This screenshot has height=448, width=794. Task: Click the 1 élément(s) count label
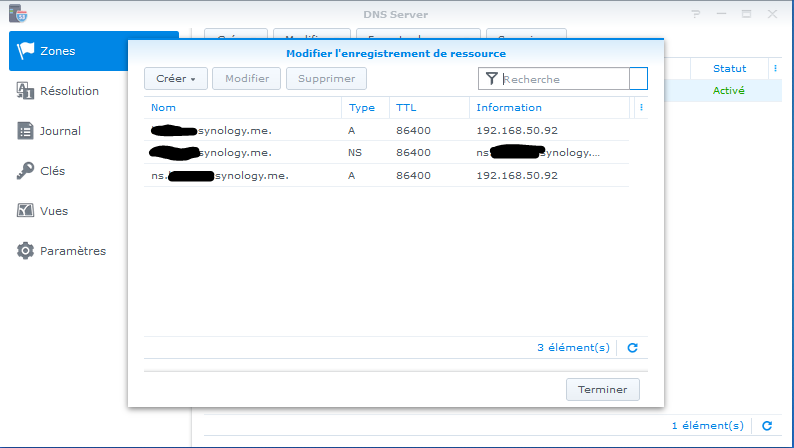[707, 425]
